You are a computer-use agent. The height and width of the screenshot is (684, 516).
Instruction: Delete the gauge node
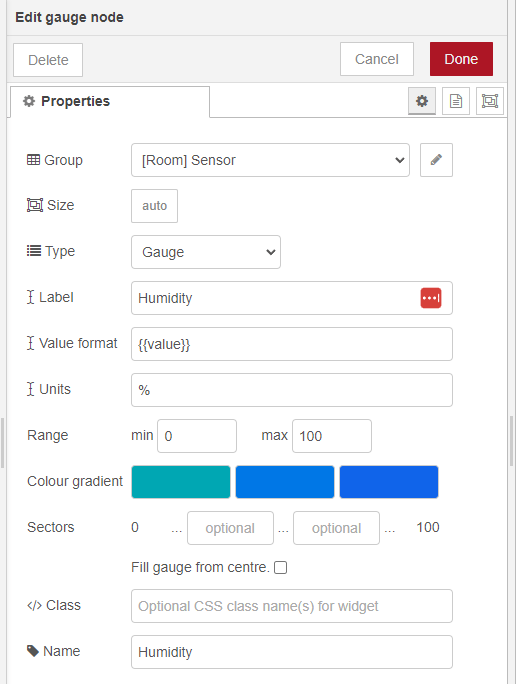tap(48, 60)
